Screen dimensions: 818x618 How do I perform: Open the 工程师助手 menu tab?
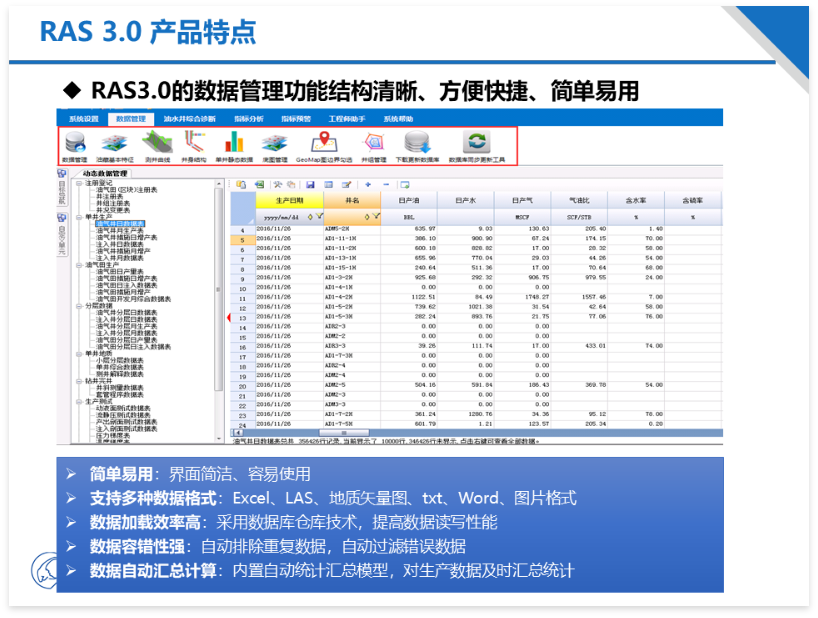click(x=347, y=119)
